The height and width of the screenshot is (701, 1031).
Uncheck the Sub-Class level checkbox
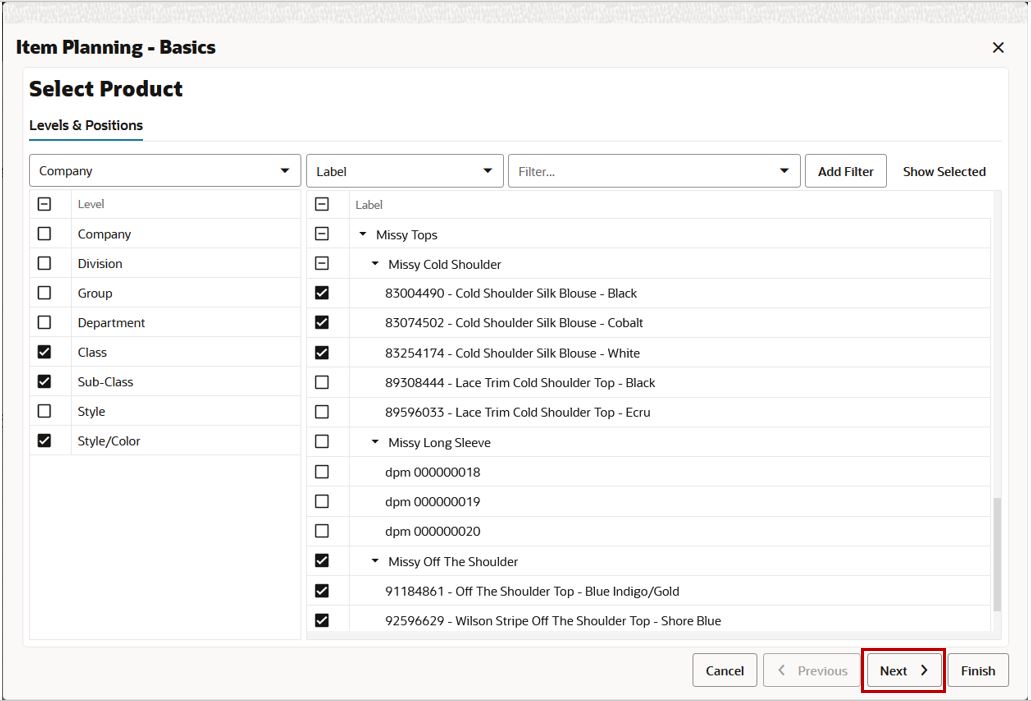tap(44, 381)
